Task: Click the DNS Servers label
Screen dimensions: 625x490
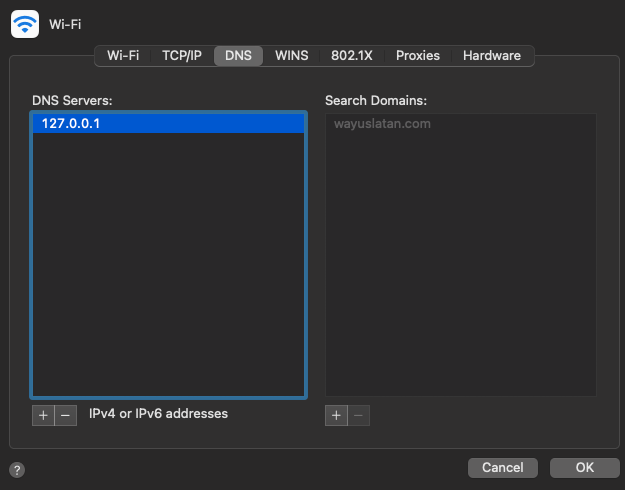Action: click(x=72, y=100)
